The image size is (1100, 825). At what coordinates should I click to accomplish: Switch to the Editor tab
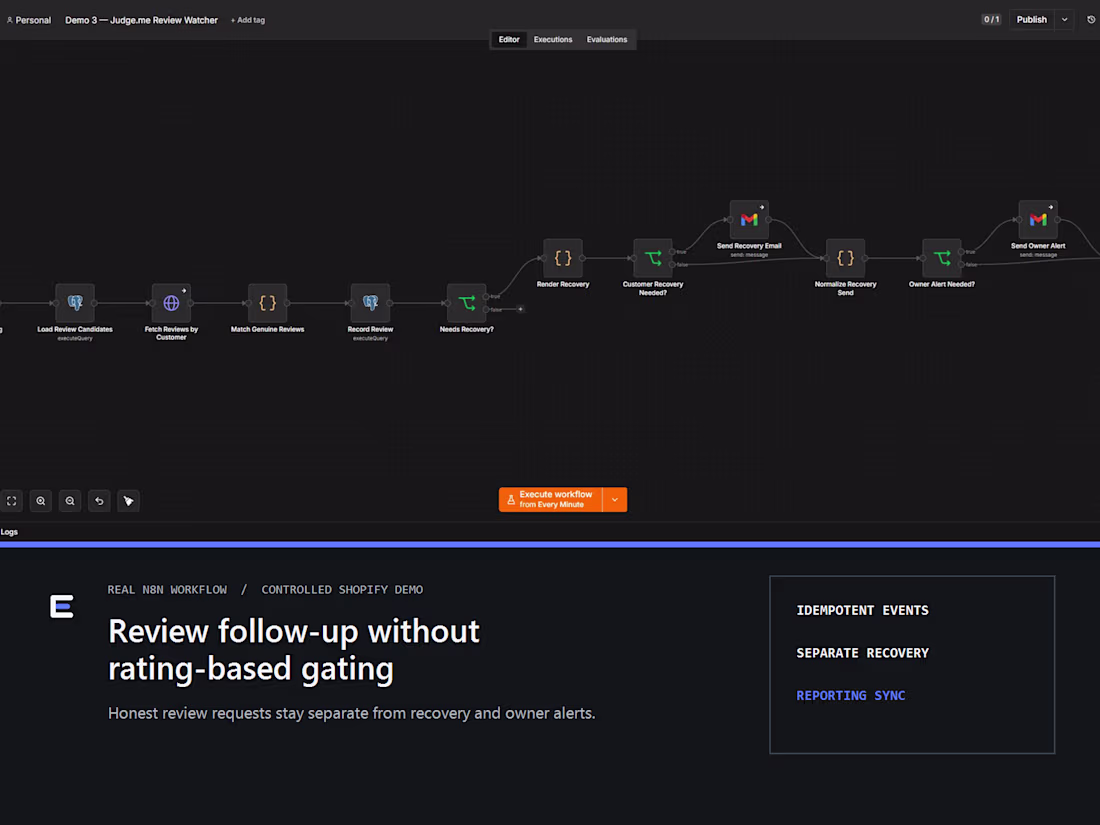[509, 39]
